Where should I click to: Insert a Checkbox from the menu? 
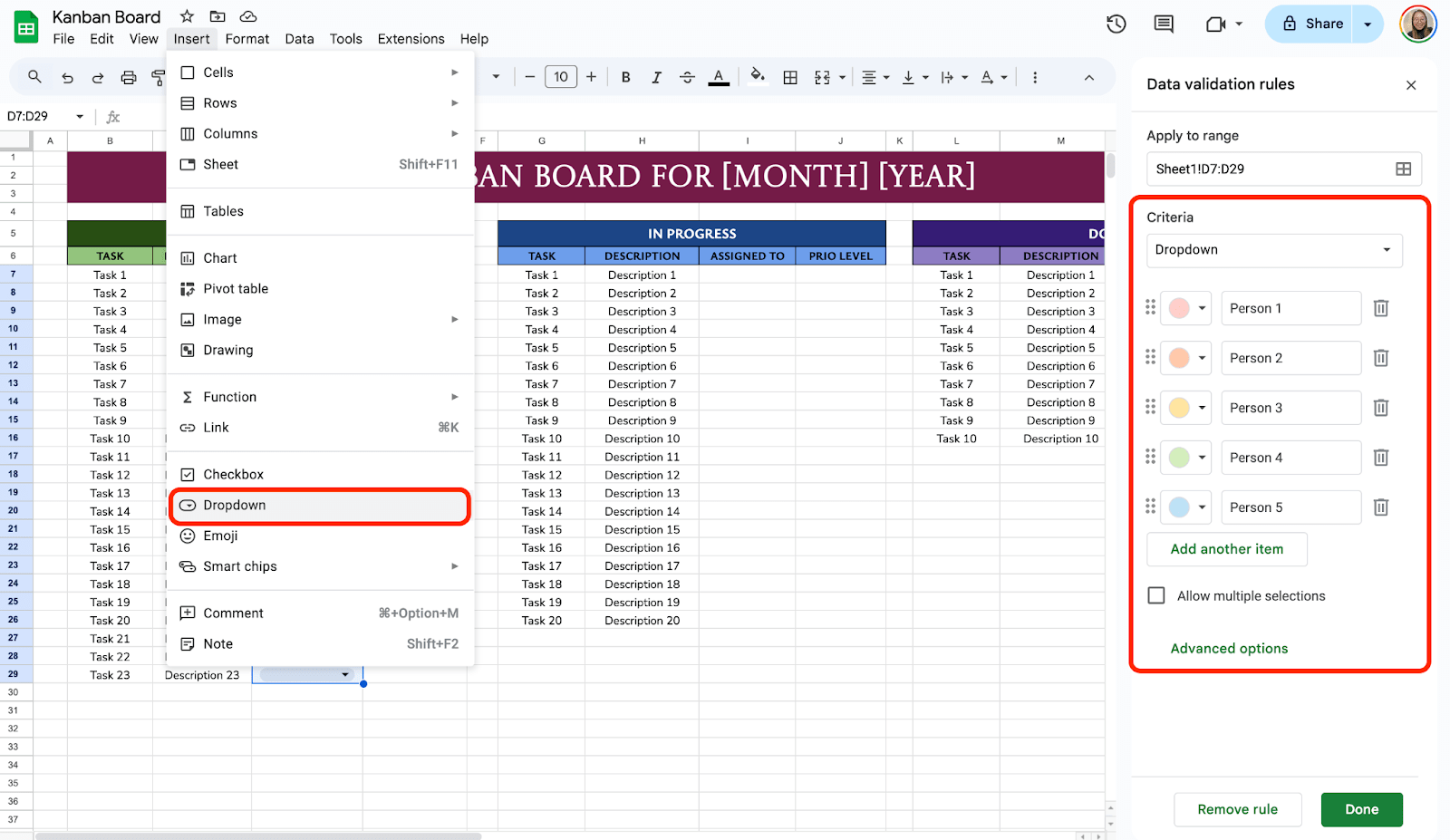coord(233,474)
